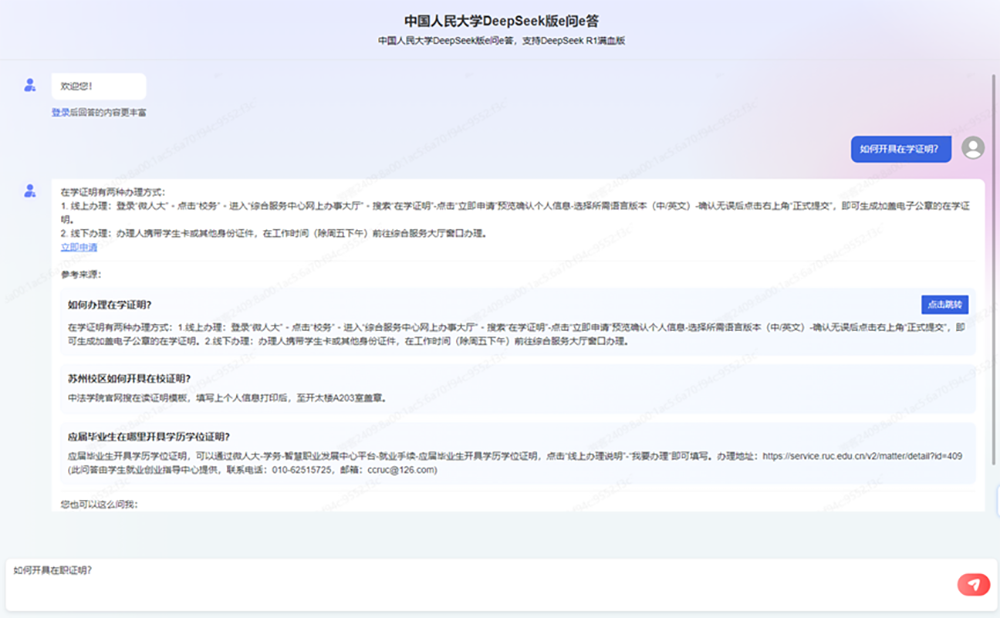Click the red paper-plane send button
The image size is (1000, 618).
973,584
